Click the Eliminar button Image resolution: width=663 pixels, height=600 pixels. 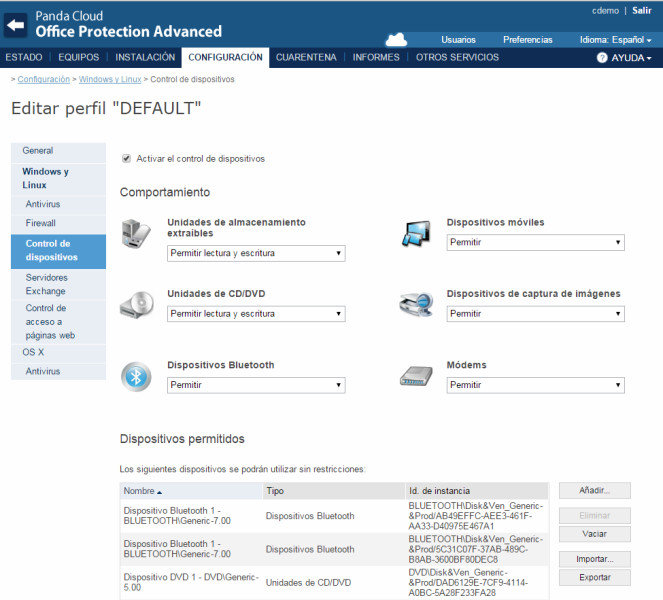click(x=595, y=515)
